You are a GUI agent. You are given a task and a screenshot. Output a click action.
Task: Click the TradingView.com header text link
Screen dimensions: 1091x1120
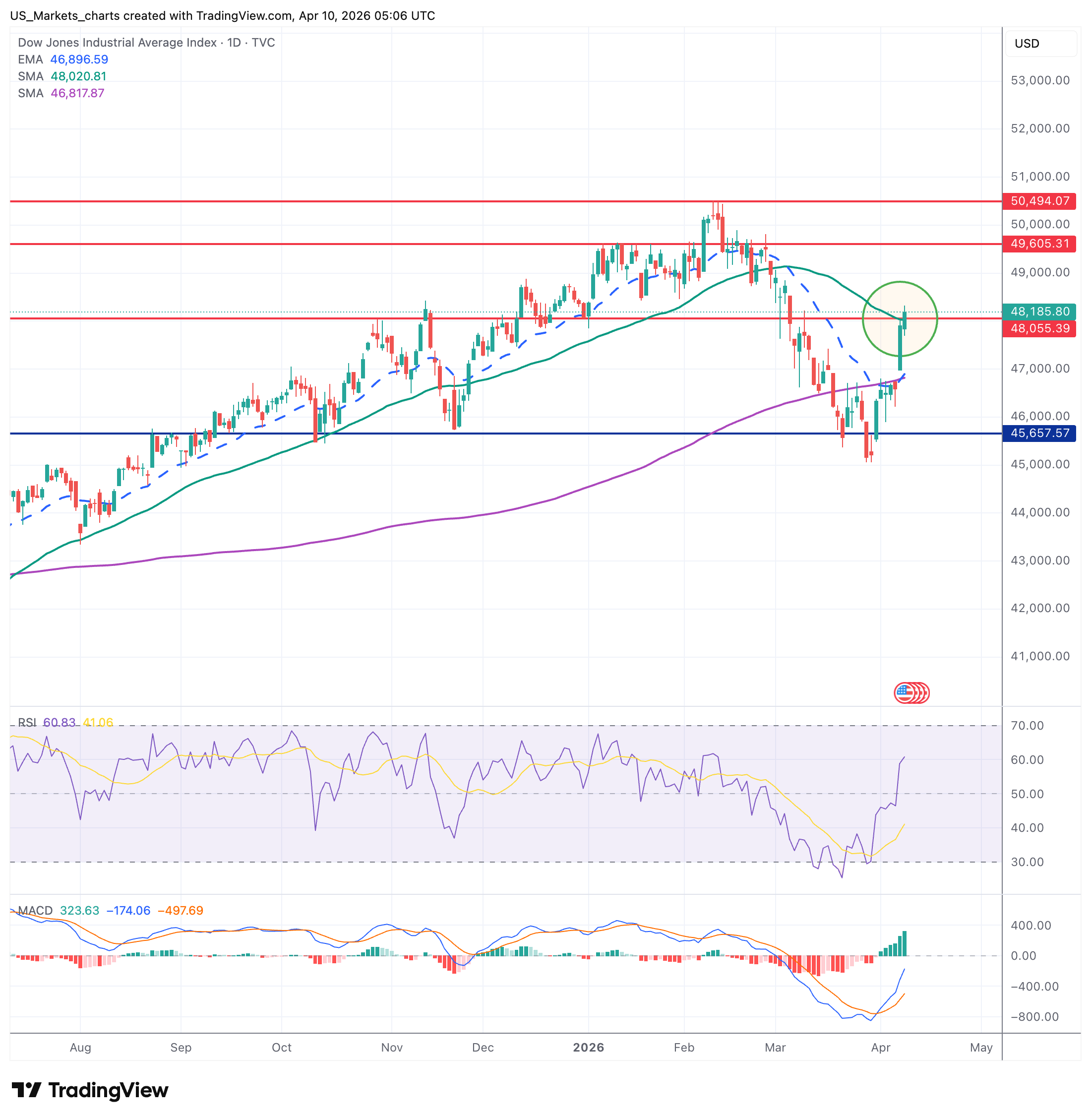pos(244,15)
